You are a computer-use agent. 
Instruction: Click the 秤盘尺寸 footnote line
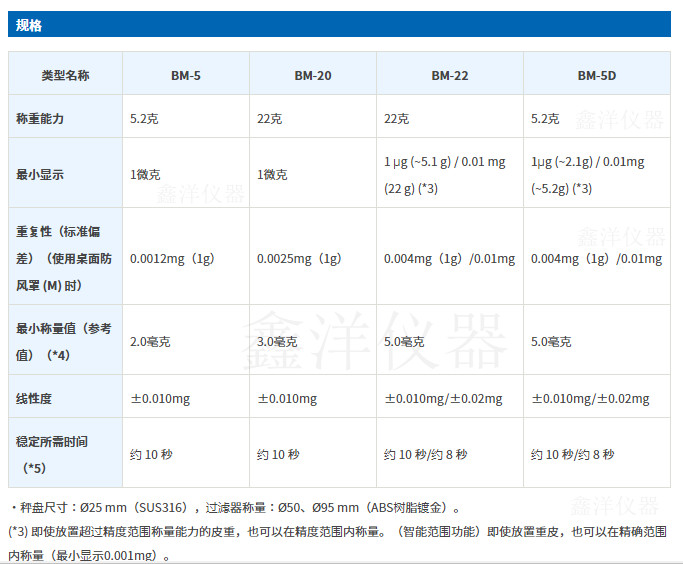235,508
